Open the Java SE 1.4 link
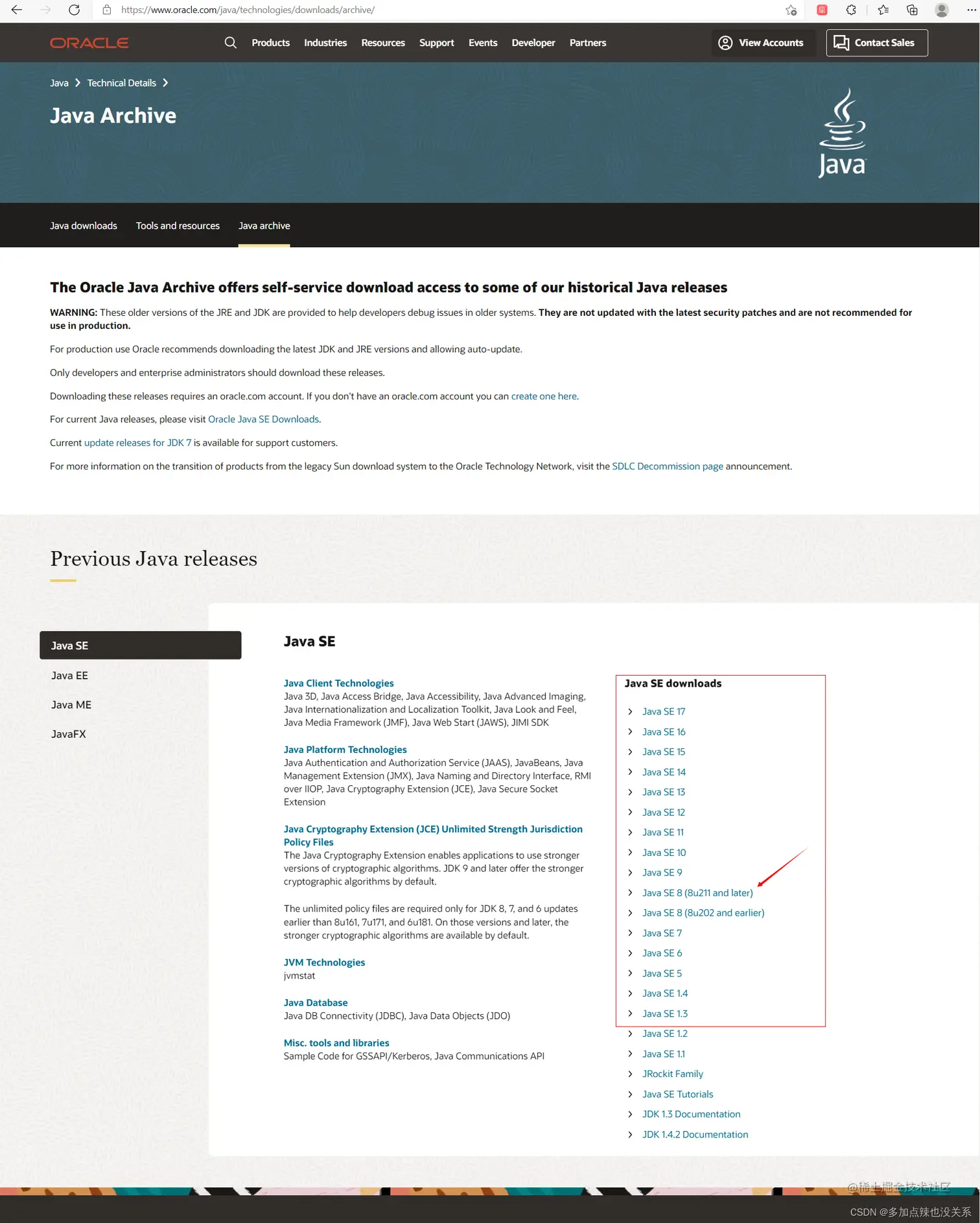980x1223 pixels. [x=665, y=993]
